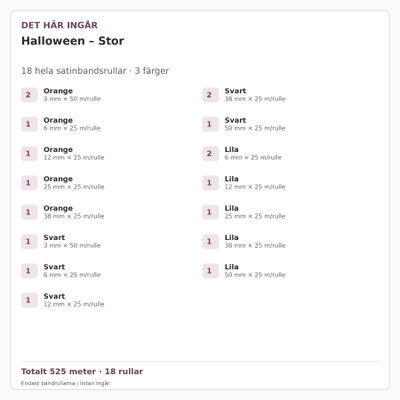
Task: Click quantity badge for Svart 50 mm ribbon
Action: [x=210, y=124]
